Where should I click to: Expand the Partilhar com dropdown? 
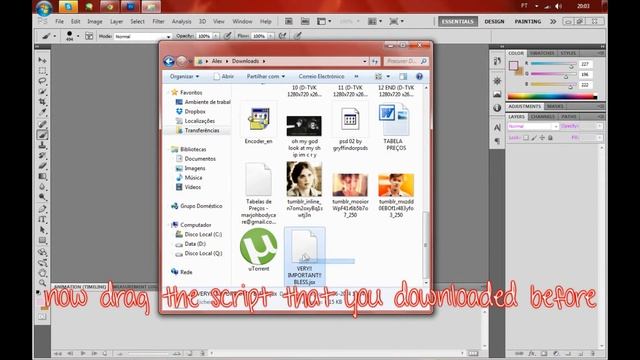(266, 76)
